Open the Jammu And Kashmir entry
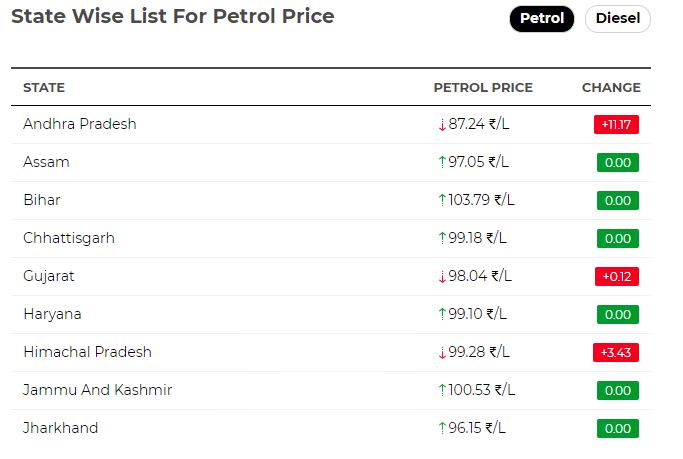This screenshot has height=459, width=683. [331, 390]
